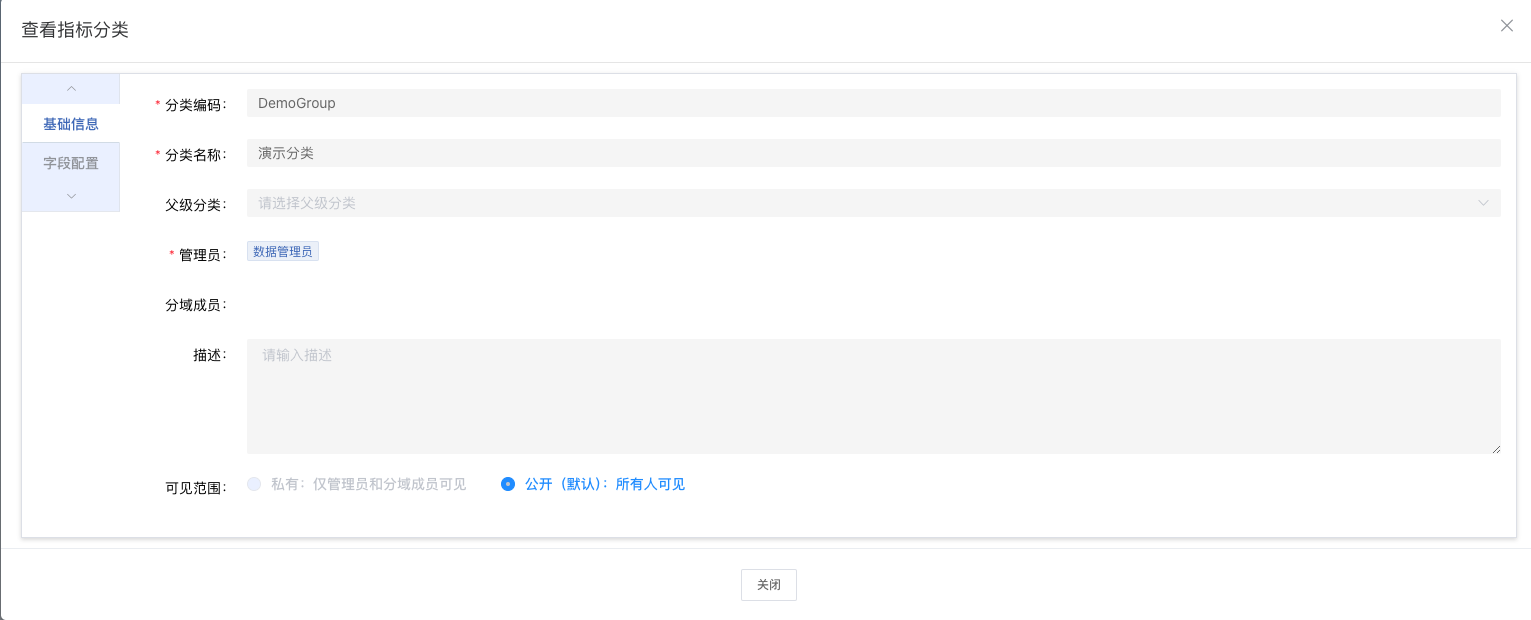Click the 父级分类 dropdown arrow icon

pyautogui.click(x=1483, y=203)
